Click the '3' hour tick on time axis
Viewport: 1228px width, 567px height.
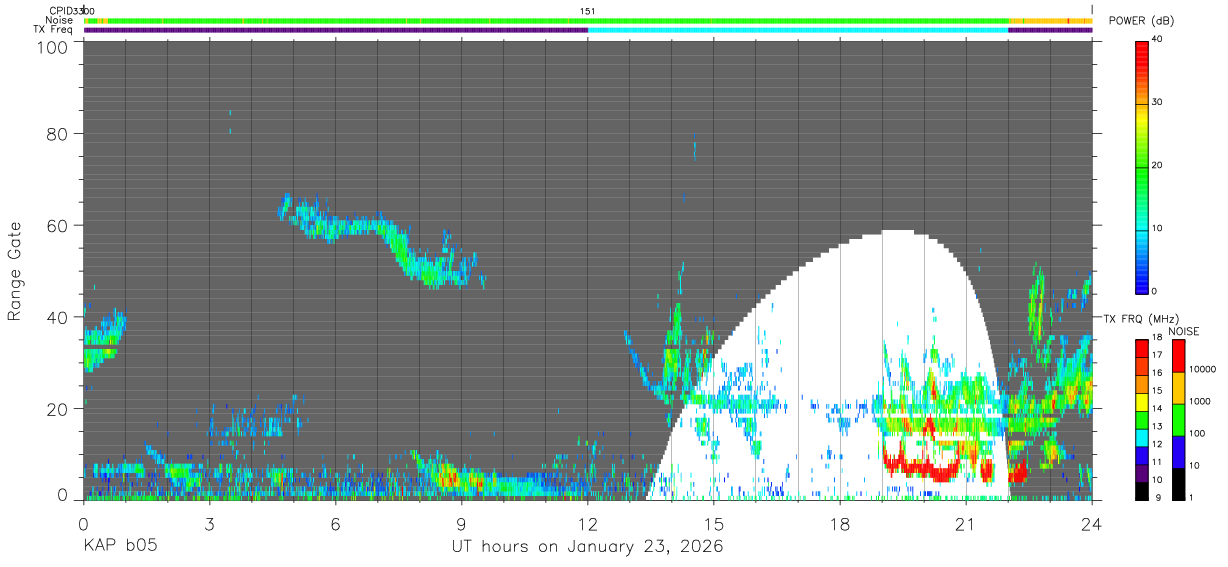209,524
